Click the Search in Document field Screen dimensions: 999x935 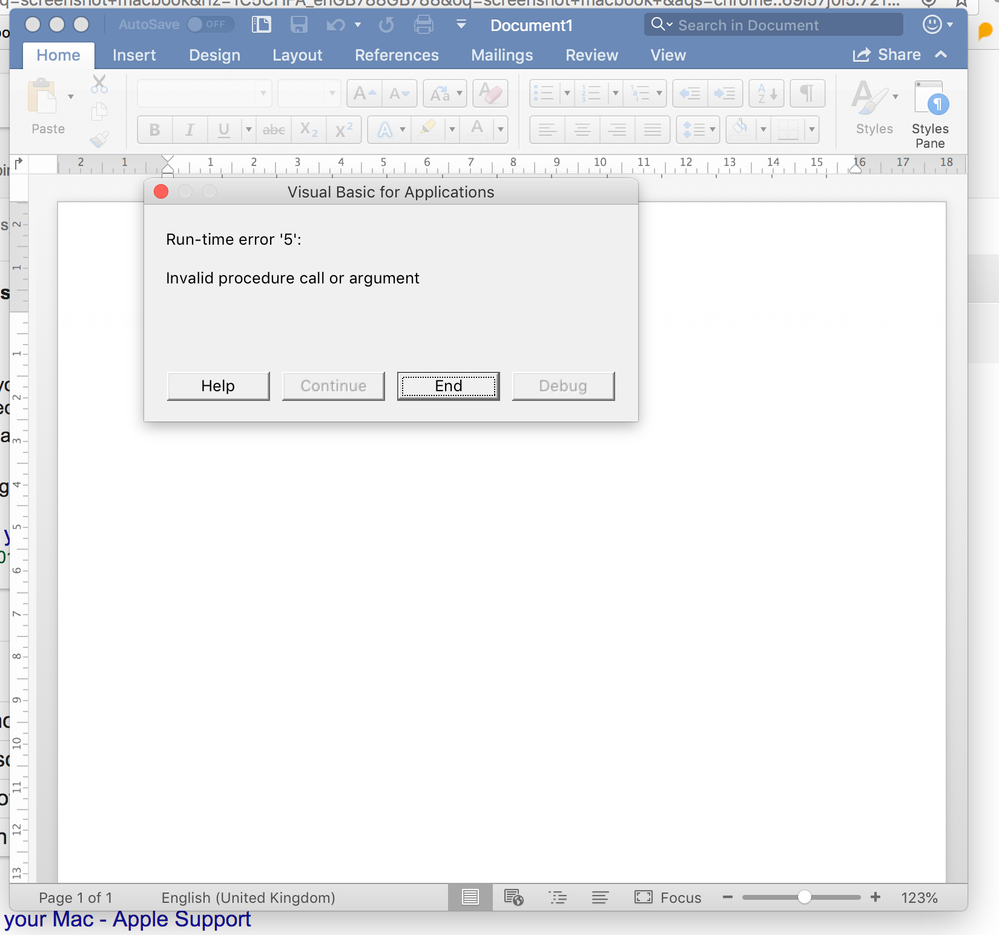[x=773, y=24]
